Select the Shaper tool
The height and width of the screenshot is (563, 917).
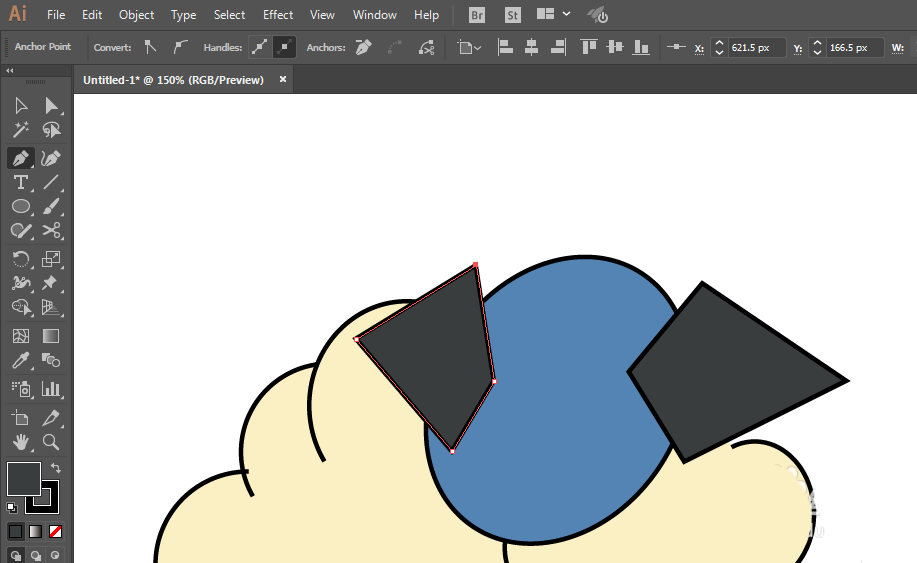tap(20, 230)
